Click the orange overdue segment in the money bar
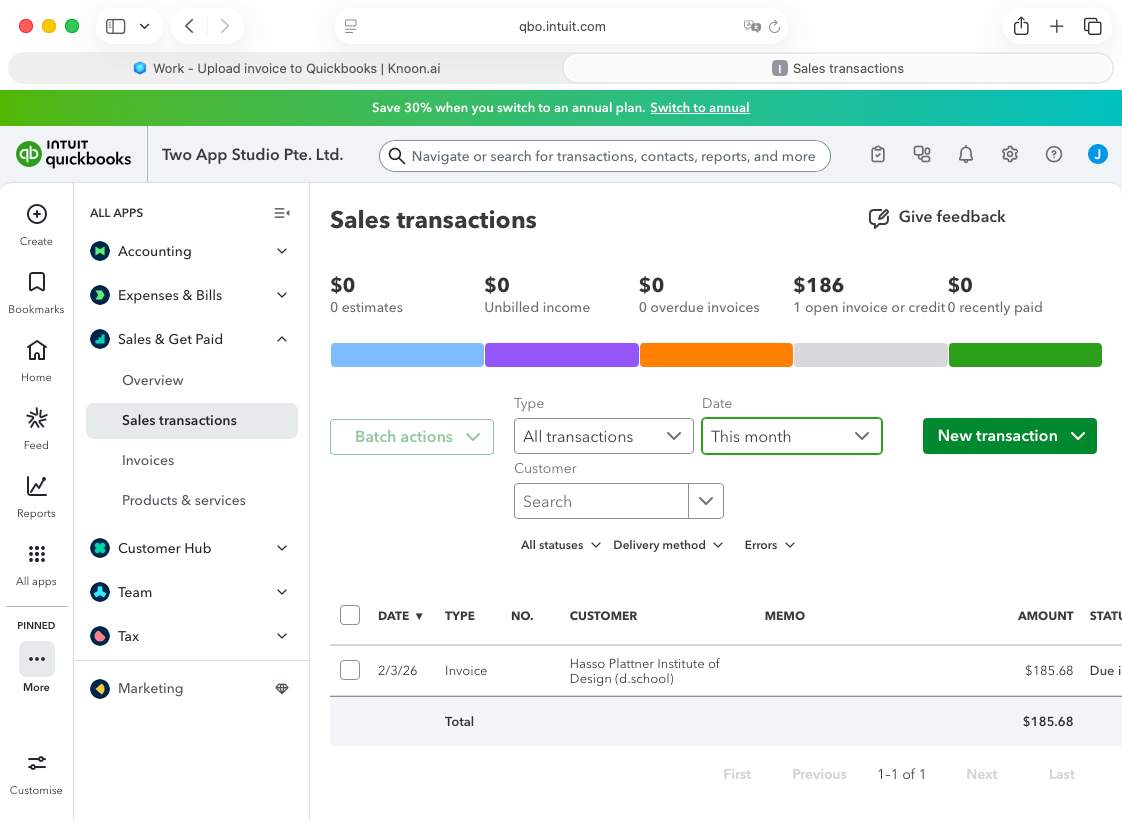The height and width of the screenshot is (828, 1122). point(716,354)
